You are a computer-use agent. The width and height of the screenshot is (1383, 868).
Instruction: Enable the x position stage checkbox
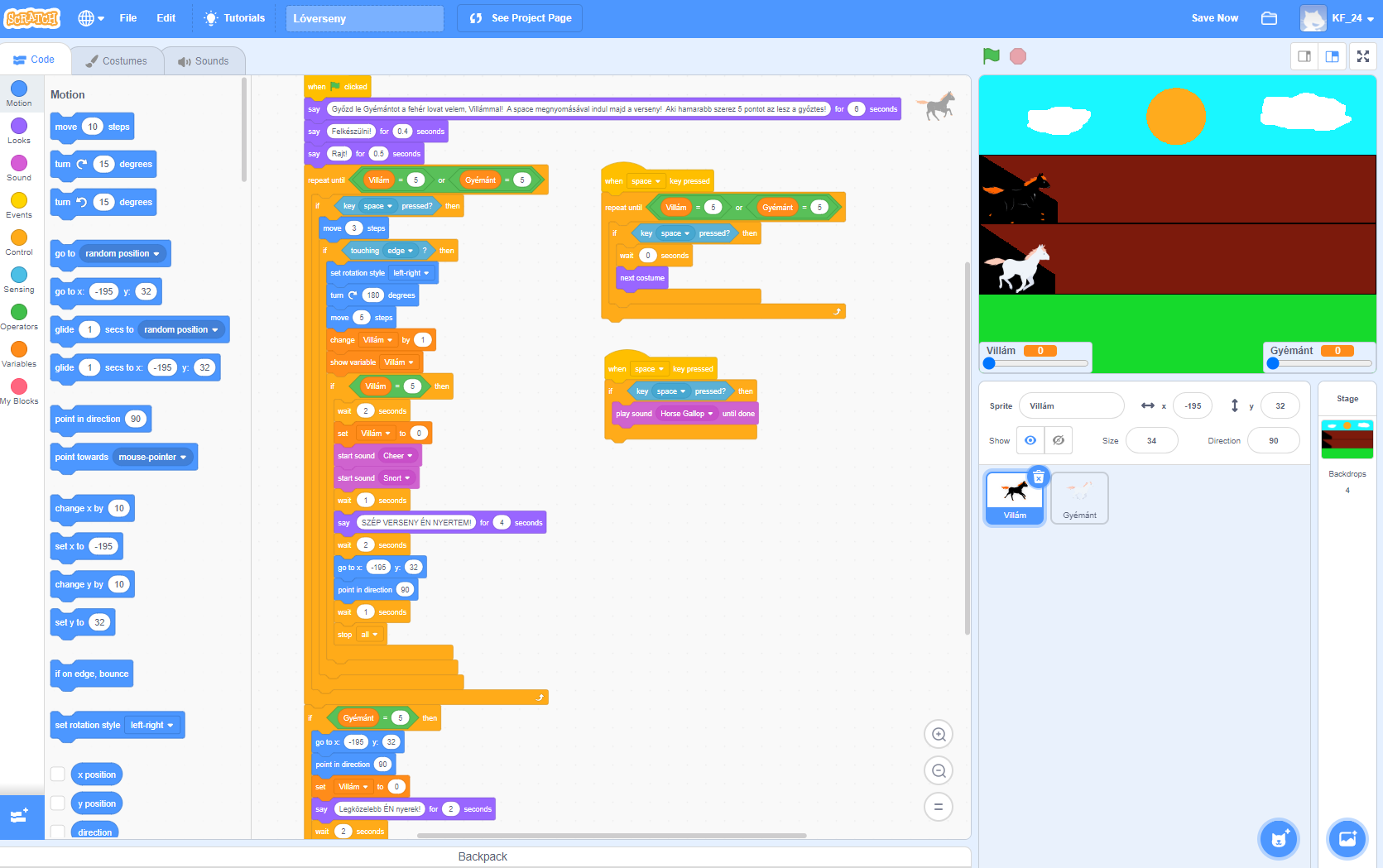tap(57, 774)
